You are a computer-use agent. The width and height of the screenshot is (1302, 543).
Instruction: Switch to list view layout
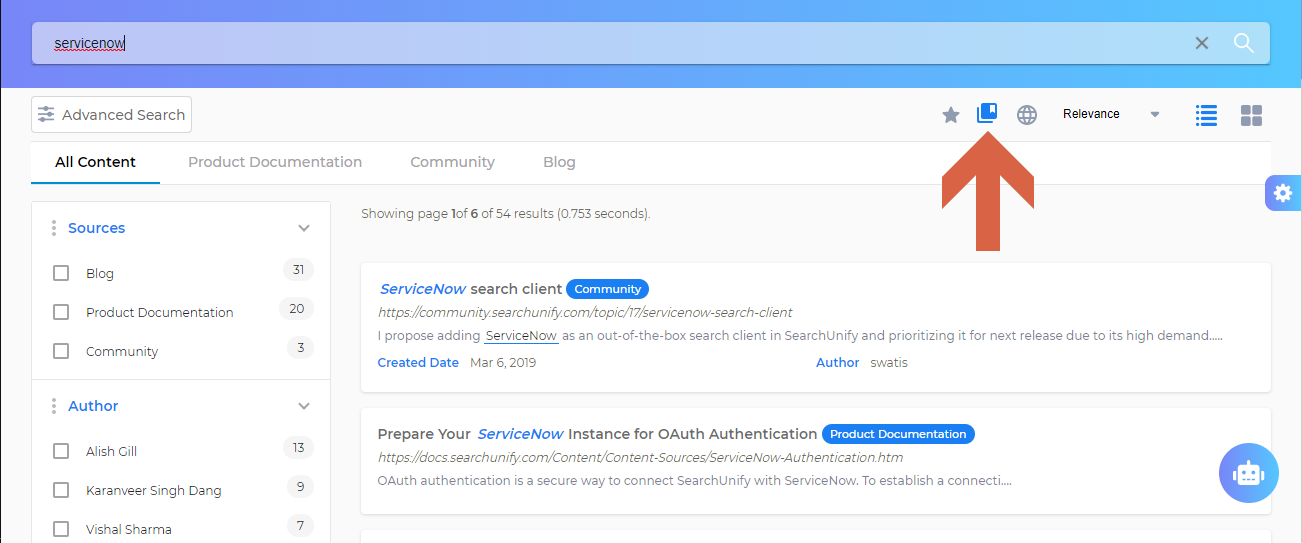pos(1207,115)
